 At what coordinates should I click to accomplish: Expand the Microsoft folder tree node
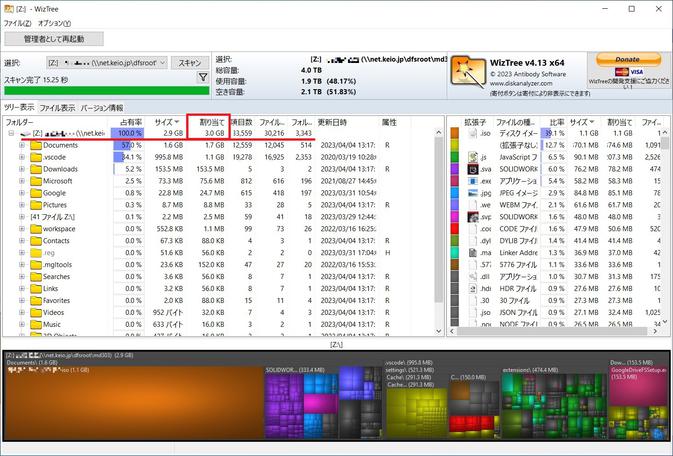point(22,181)
